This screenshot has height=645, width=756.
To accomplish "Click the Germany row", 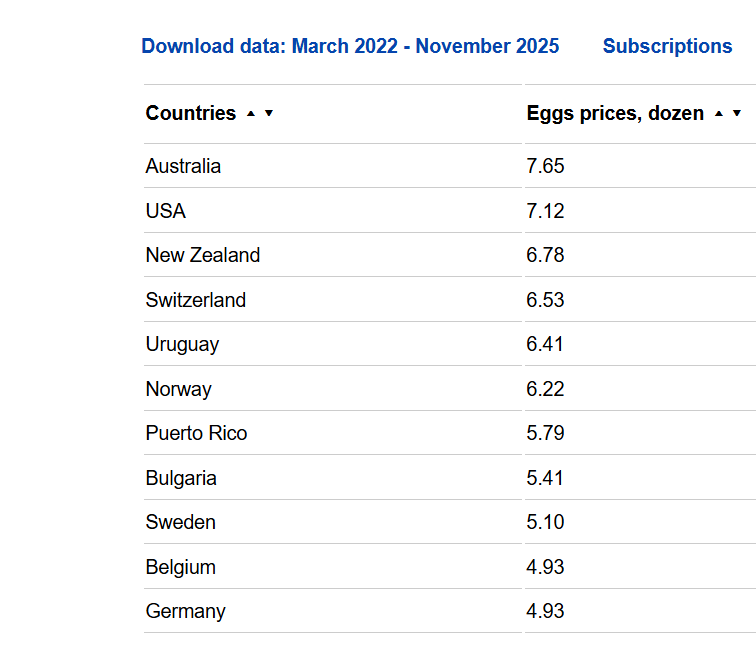I will pyautogui.click(x=185, y=611).
